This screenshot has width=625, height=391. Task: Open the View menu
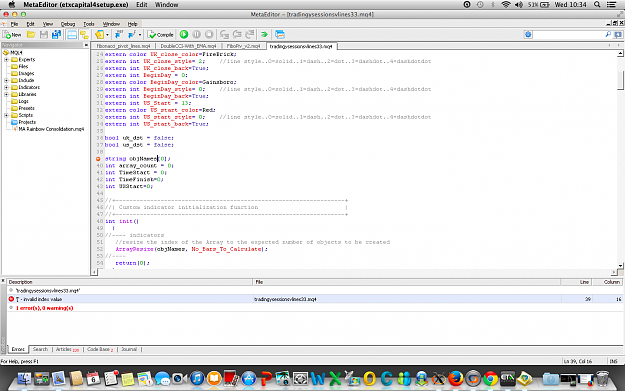[48, 24]
